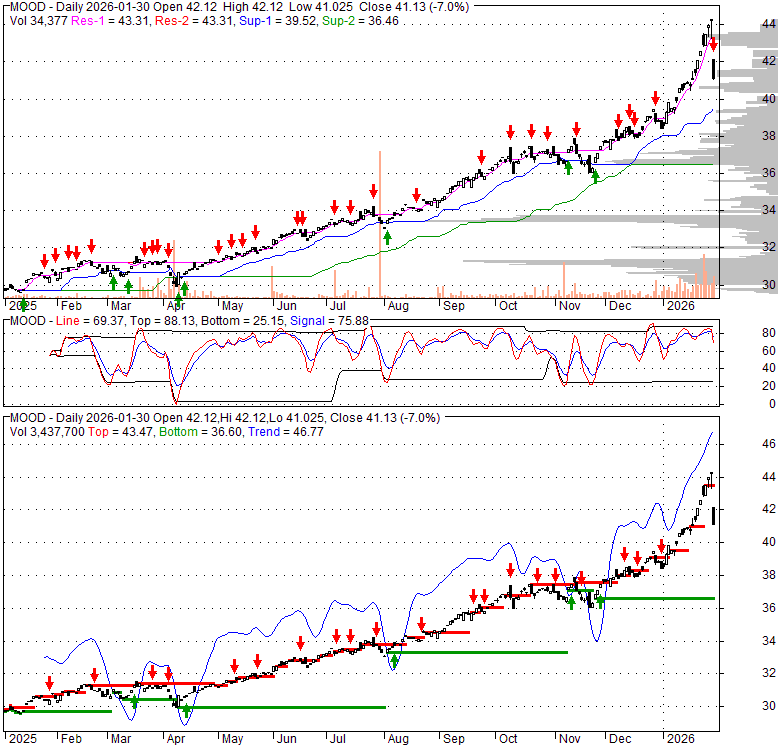Click the red sell arrow at the January 2026 peak of the top chart

coord(713,43)
